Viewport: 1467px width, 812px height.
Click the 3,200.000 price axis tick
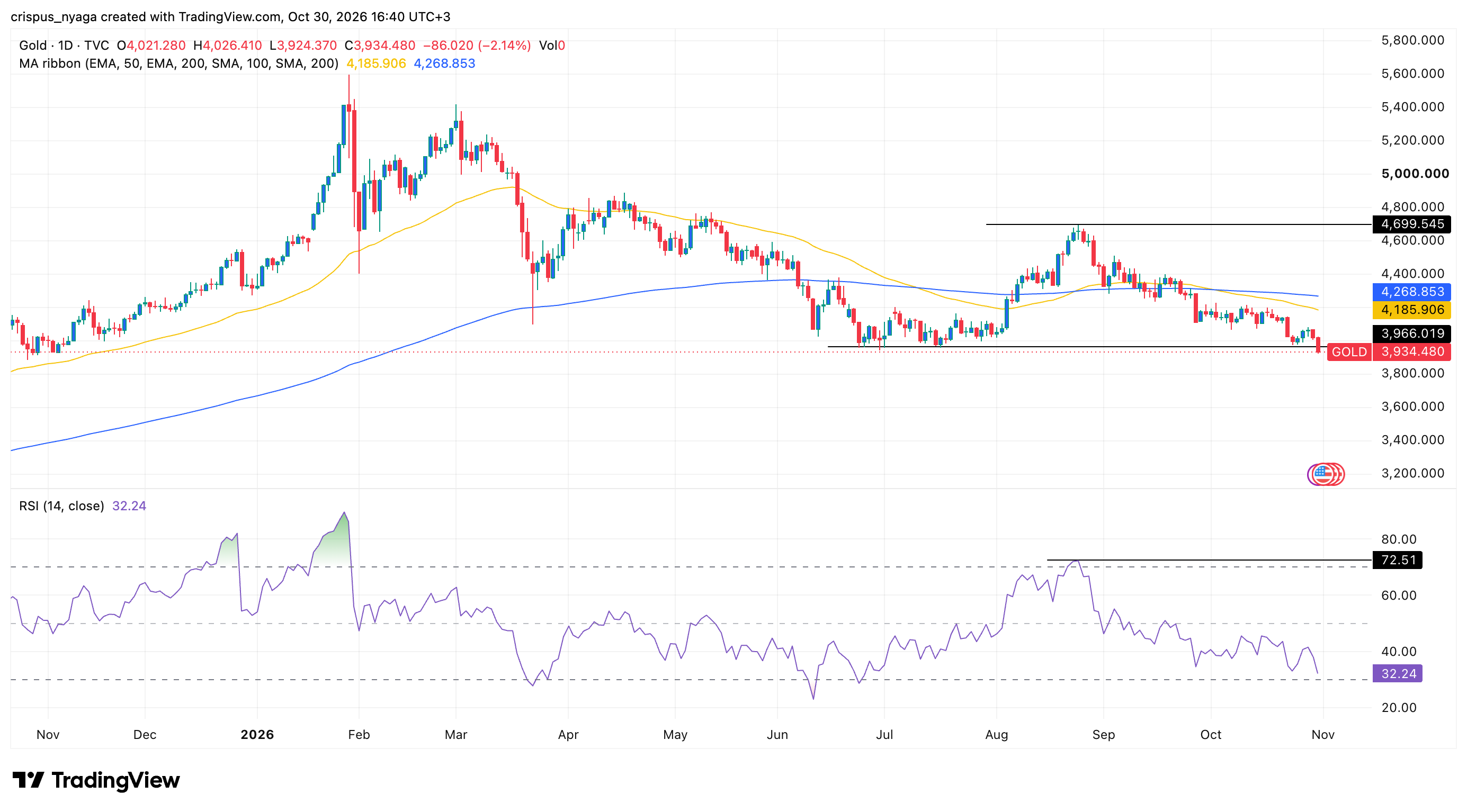click(1413, 473)
